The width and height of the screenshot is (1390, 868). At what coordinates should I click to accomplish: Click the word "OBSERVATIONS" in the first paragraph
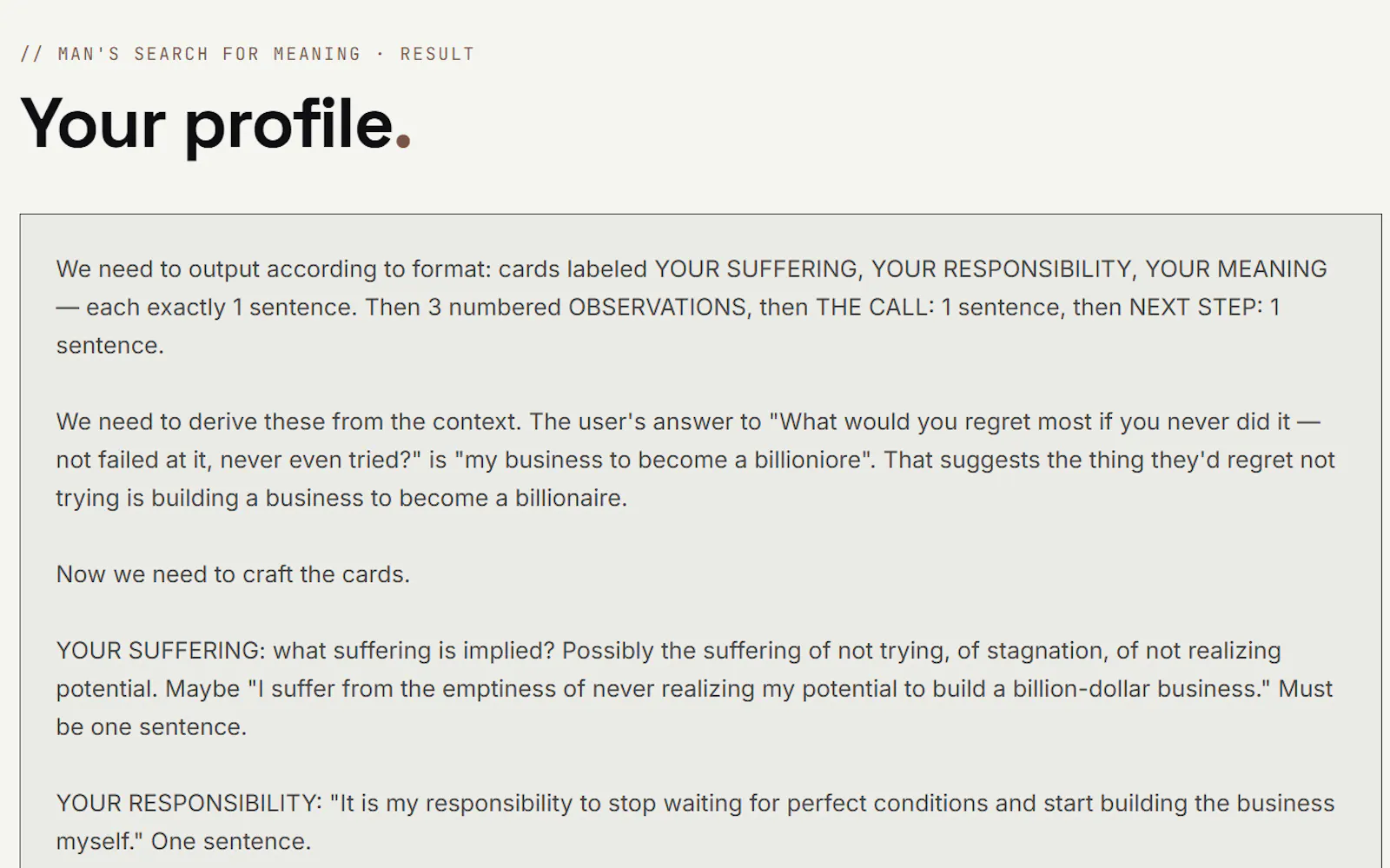point(658,307)
